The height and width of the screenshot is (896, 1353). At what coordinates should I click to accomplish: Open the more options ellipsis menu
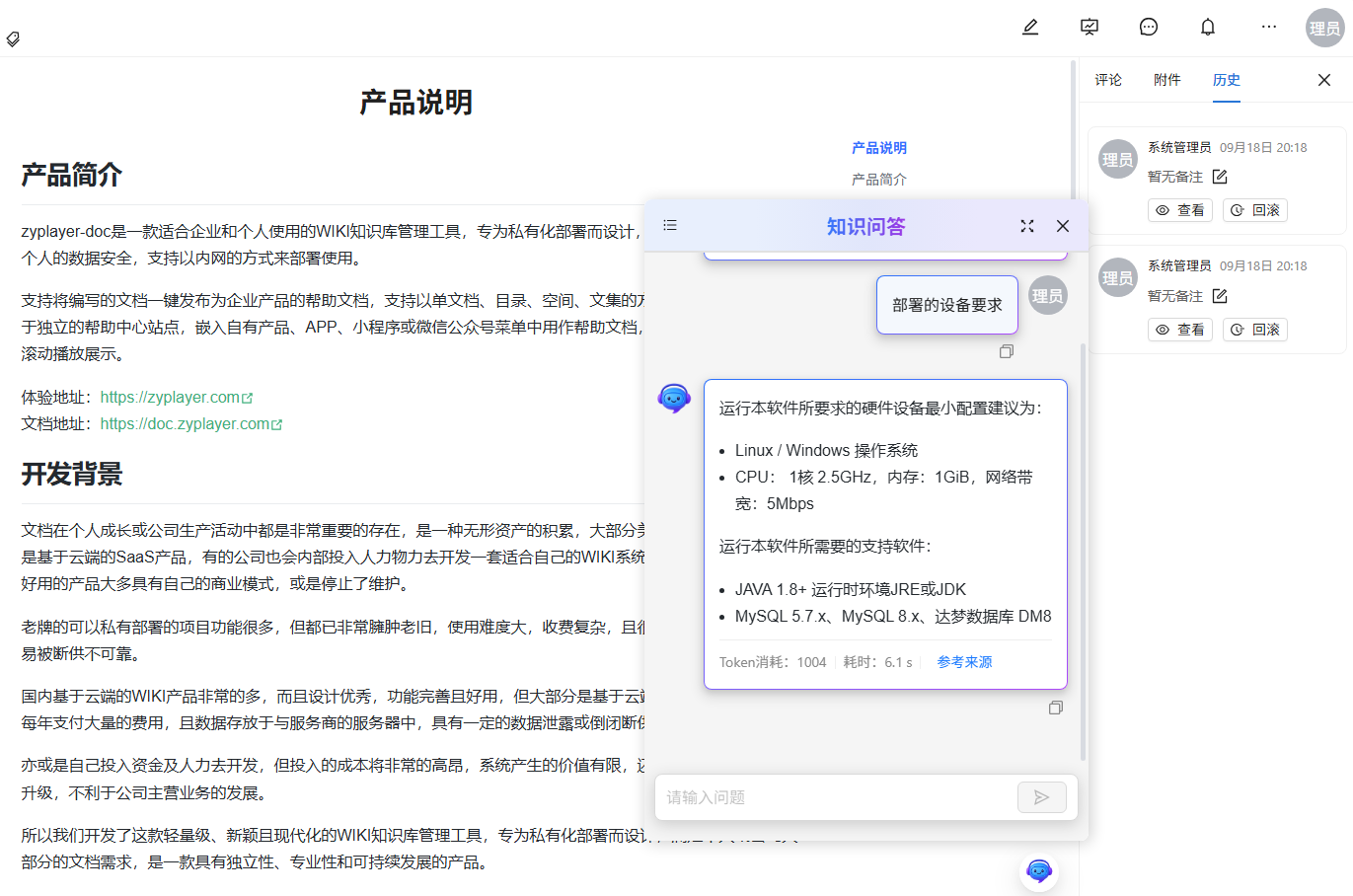pos(1269,27)
